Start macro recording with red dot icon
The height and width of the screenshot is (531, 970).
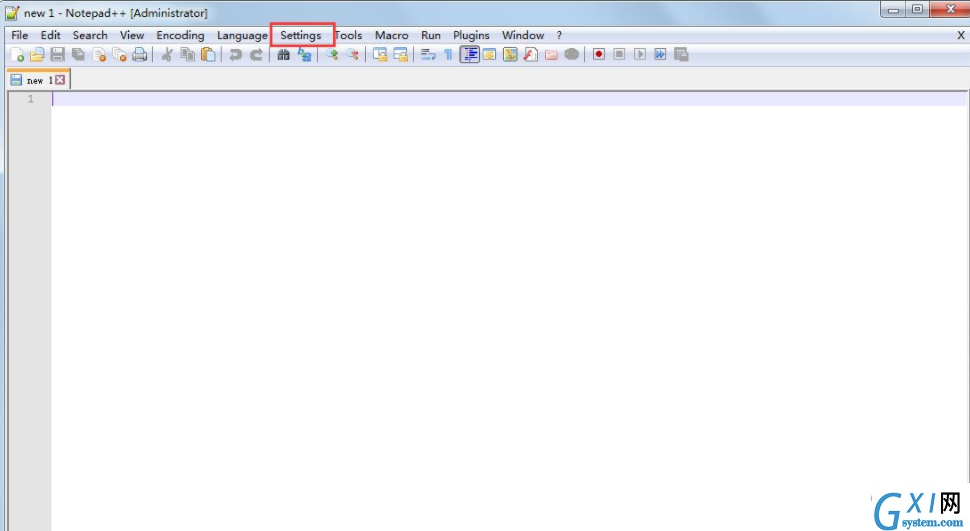pos(598,54)
